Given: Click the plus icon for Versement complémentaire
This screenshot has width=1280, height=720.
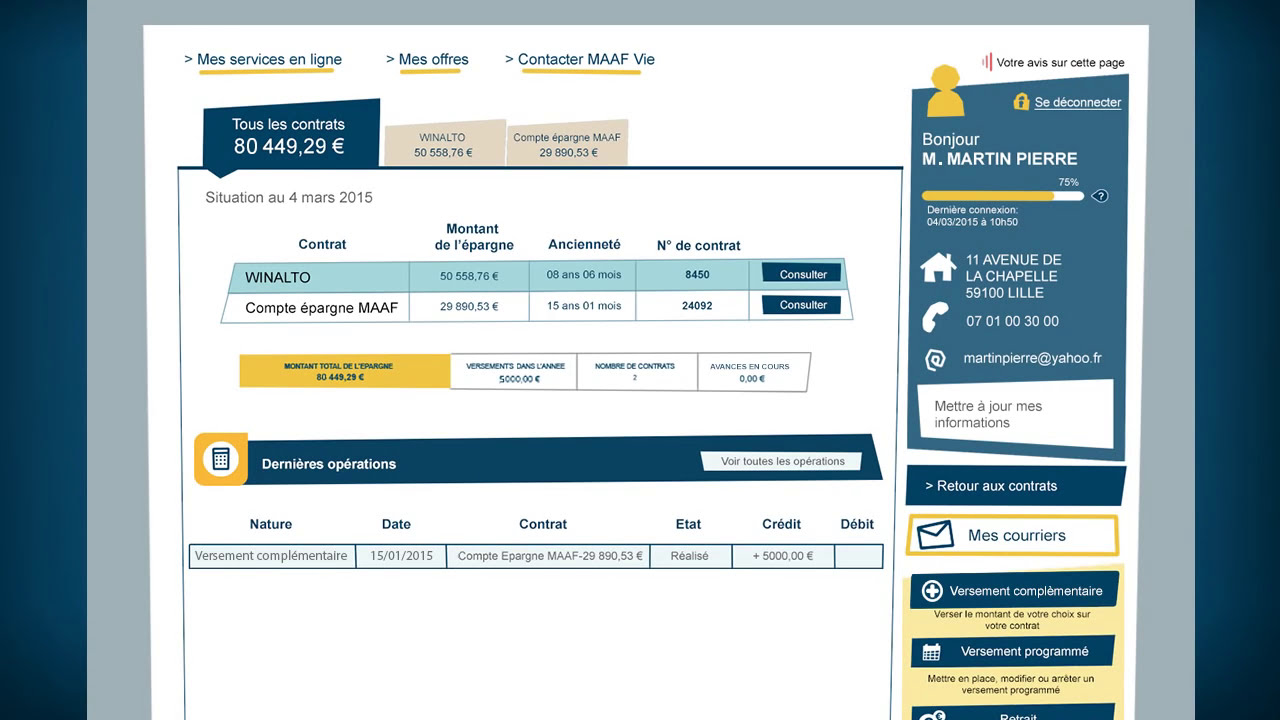Looking at the screenshot, I should click(932, 591).
